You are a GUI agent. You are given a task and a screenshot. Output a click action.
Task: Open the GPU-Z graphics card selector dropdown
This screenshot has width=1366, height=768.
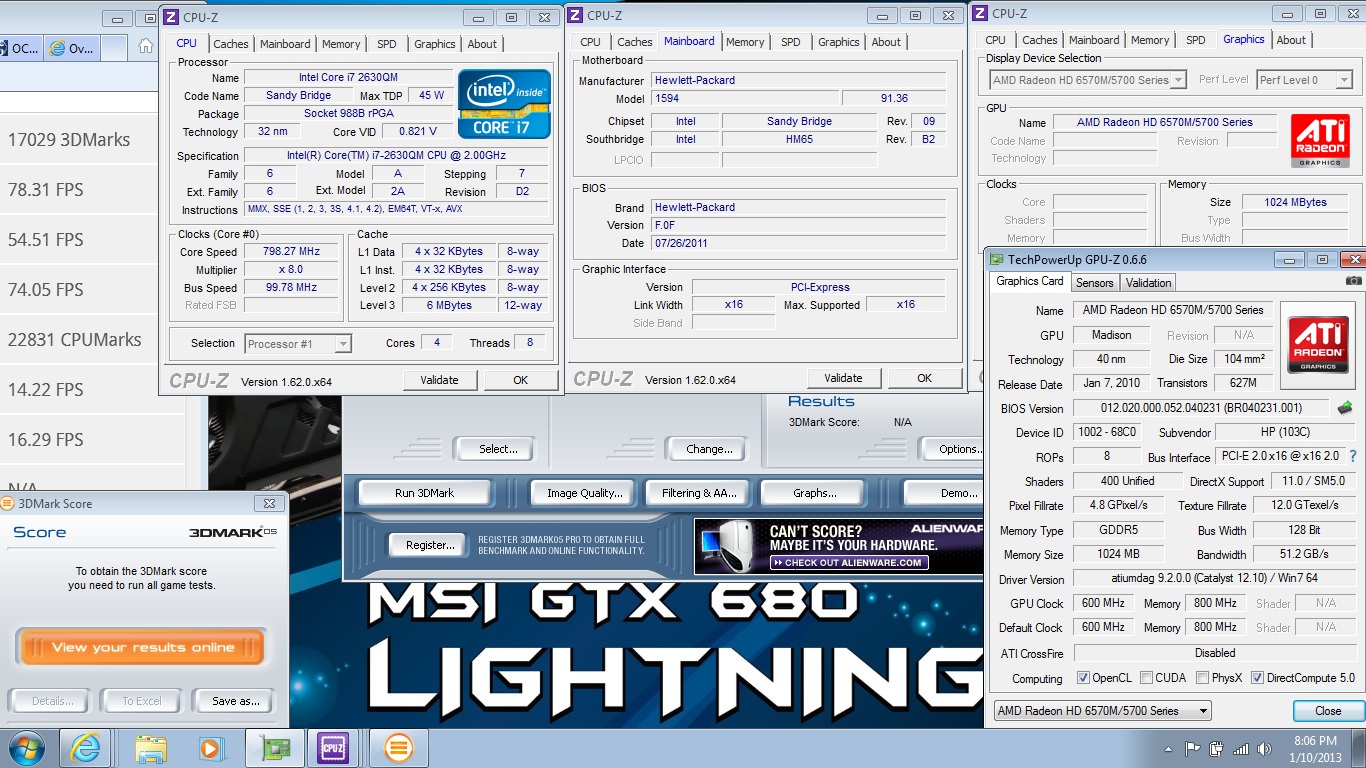[1102, 711]
